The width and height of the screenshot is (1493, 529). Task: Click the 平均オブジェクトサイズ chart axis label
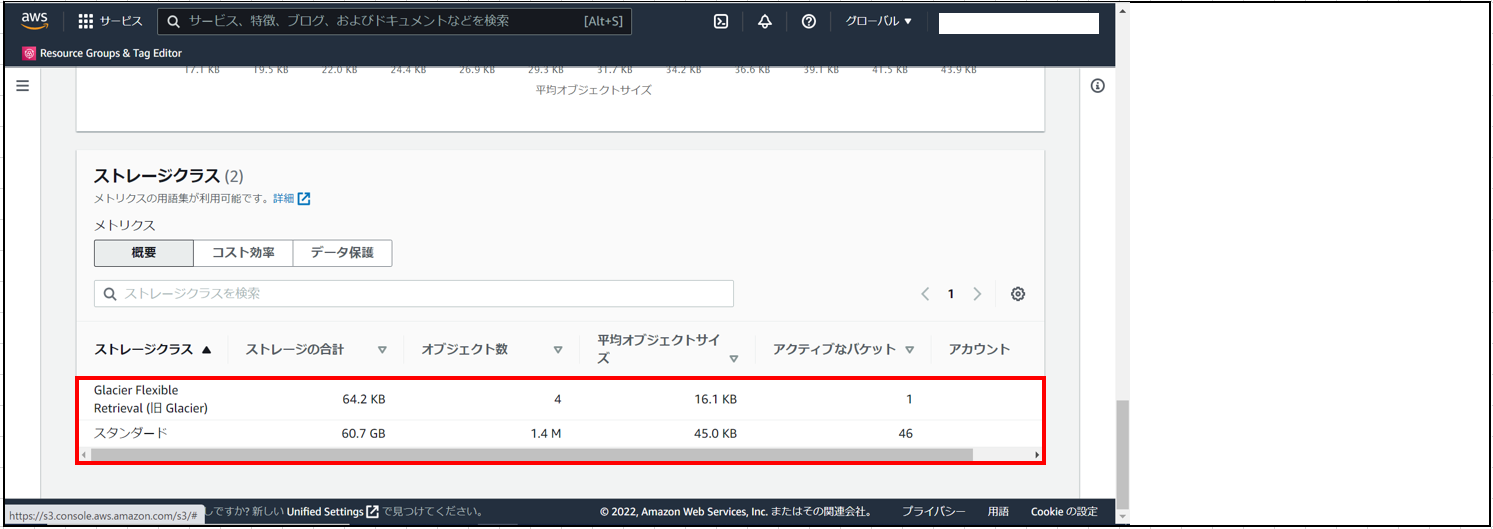click(594, 90)
